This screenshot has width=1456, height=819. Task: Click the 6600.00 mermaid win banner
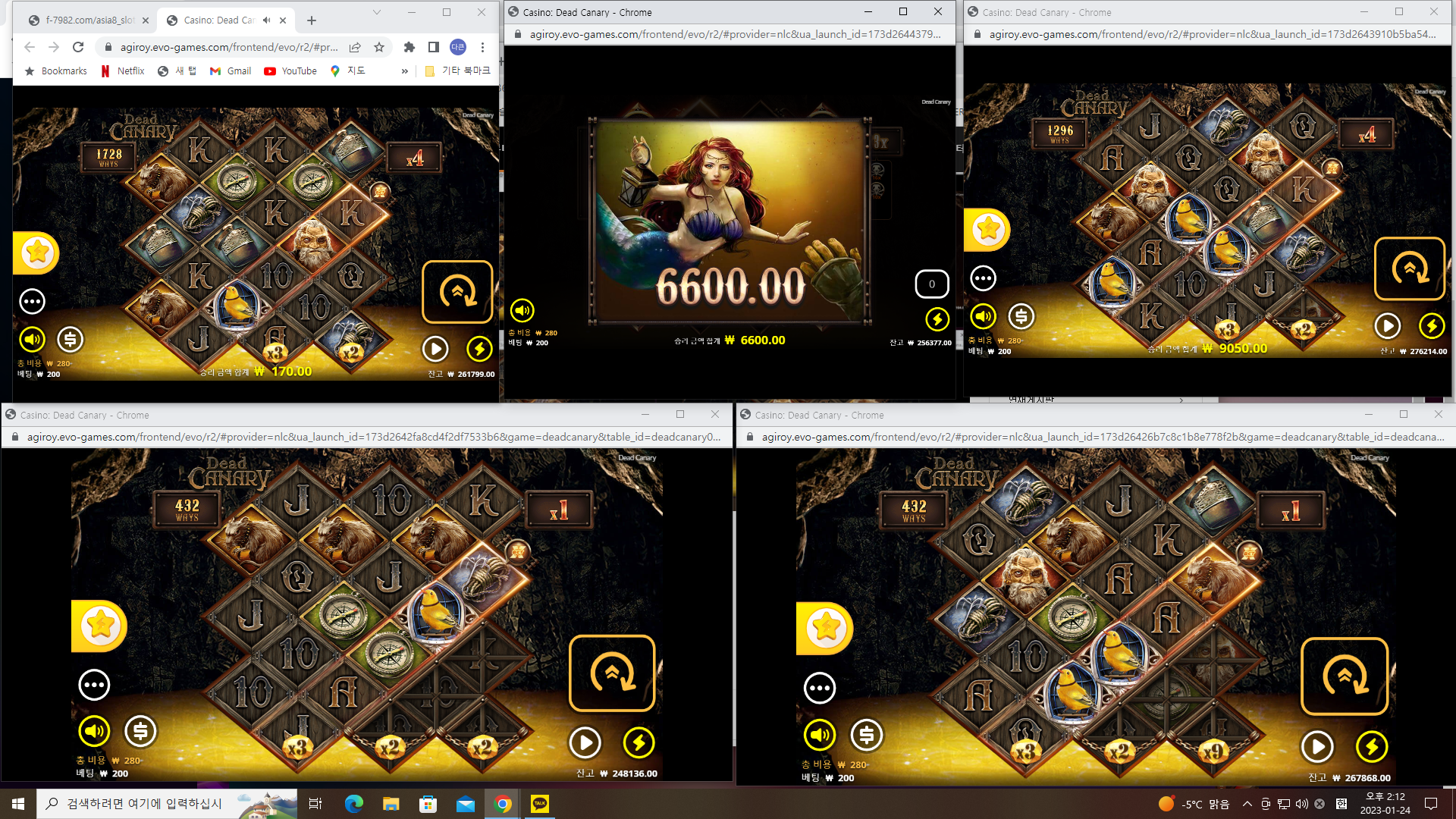click(730, 221)
